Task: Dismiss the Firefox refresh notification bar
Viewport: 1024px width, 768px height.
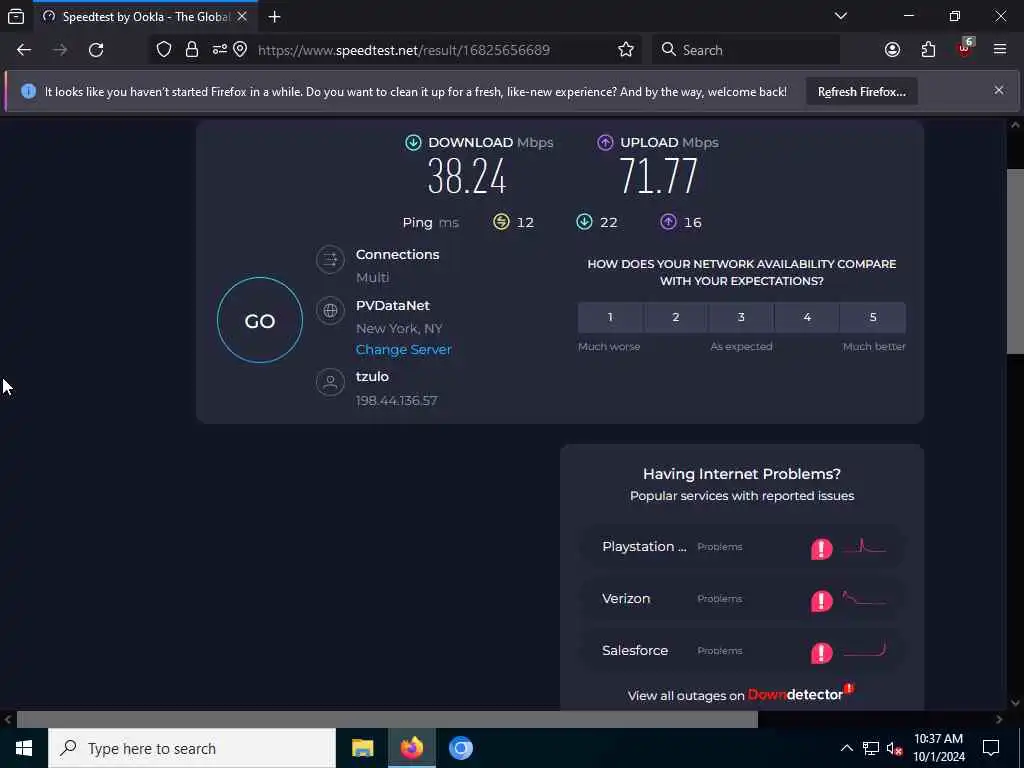Action: point(999,90)
